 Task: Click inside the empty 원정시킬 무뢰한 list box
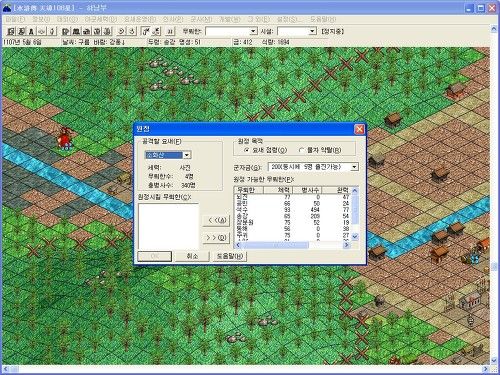pyautogui.click(x=168, y=226)
